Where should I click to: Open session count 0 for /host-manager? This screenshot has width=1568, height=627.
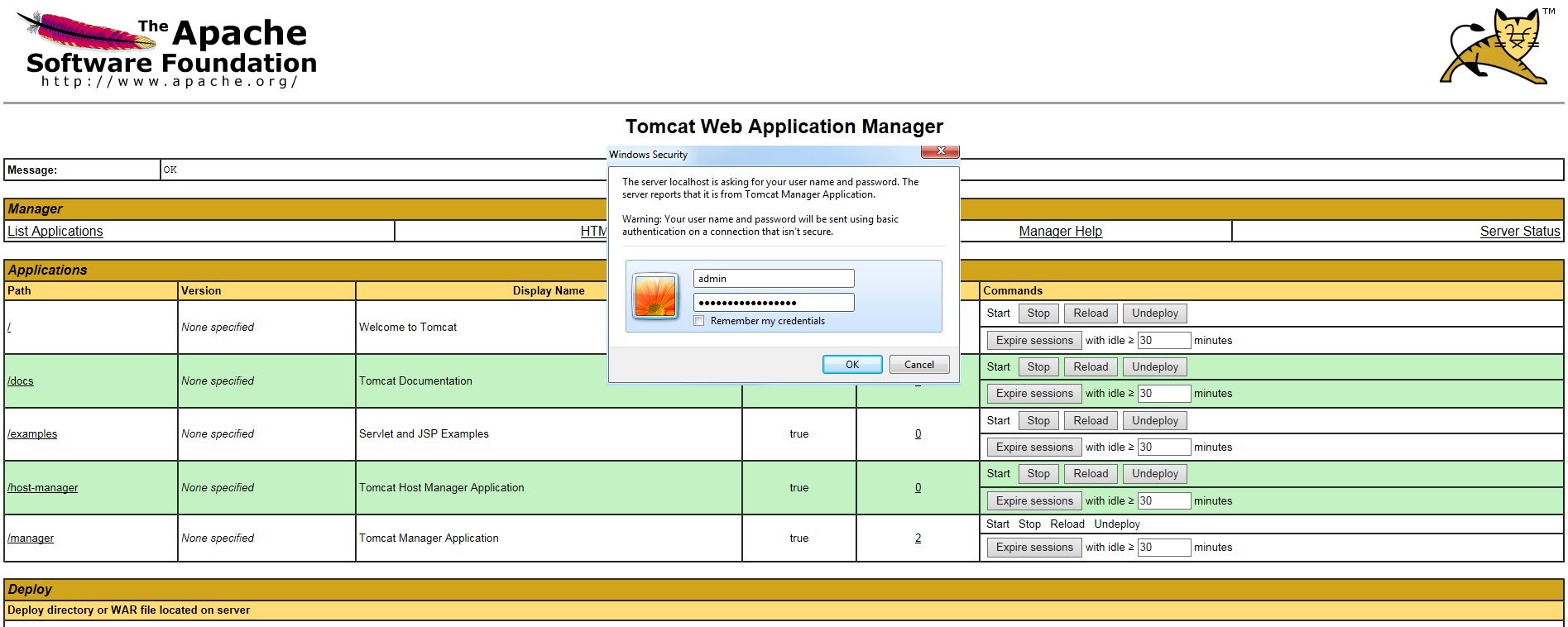pos(918,488)
